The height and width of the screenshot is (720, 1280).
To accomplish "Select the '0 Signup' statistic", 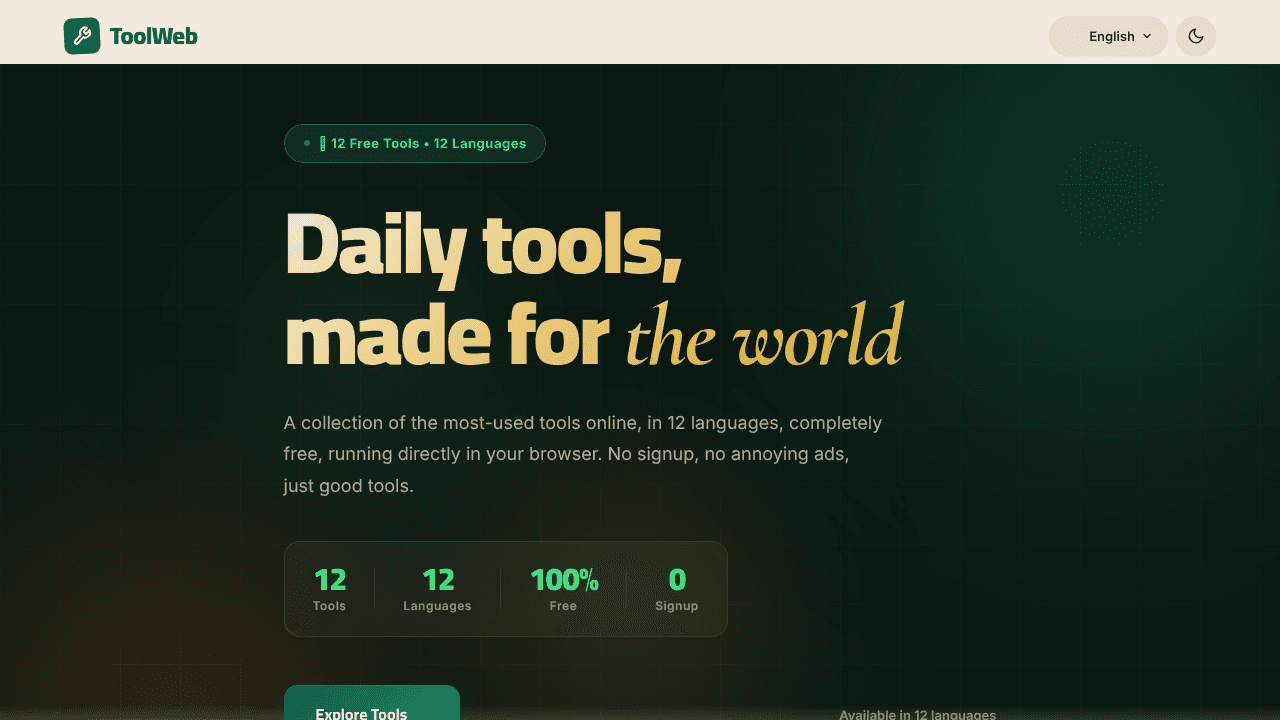I will tap(677, 589).
